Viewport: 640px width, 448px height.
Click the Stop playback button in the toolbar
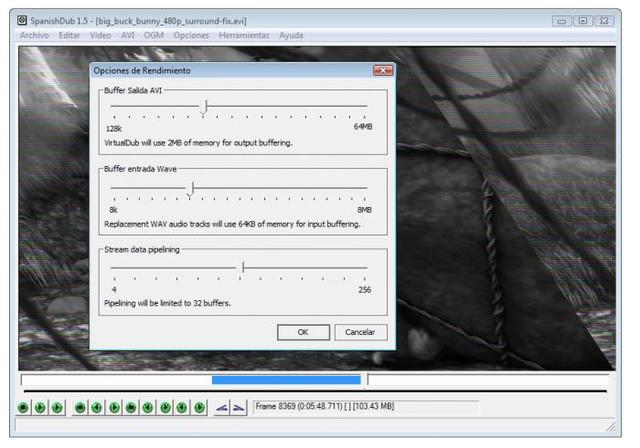point(23,407)
